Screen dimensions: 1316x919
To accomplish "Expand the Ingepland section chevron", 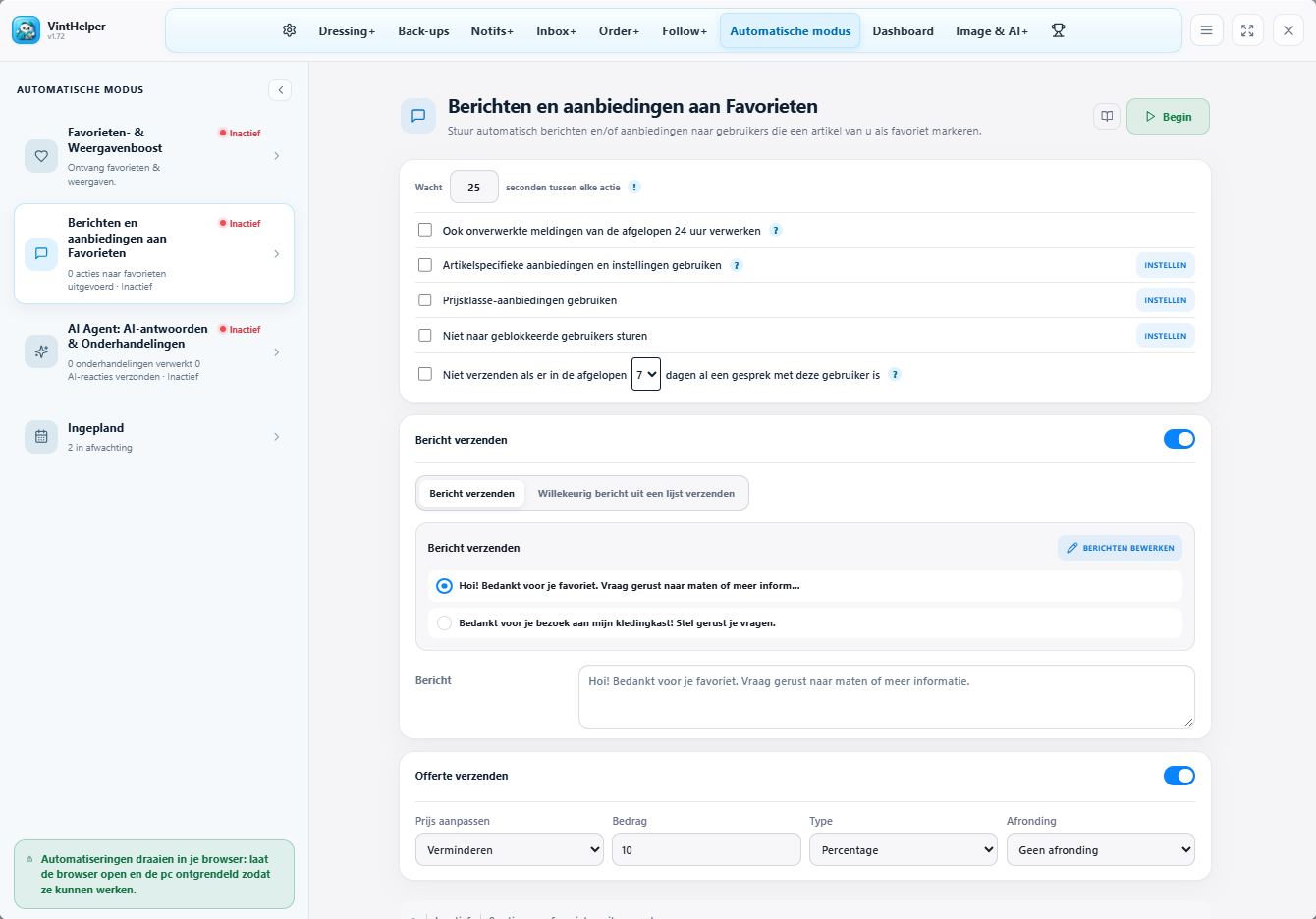I will [277, 437].
